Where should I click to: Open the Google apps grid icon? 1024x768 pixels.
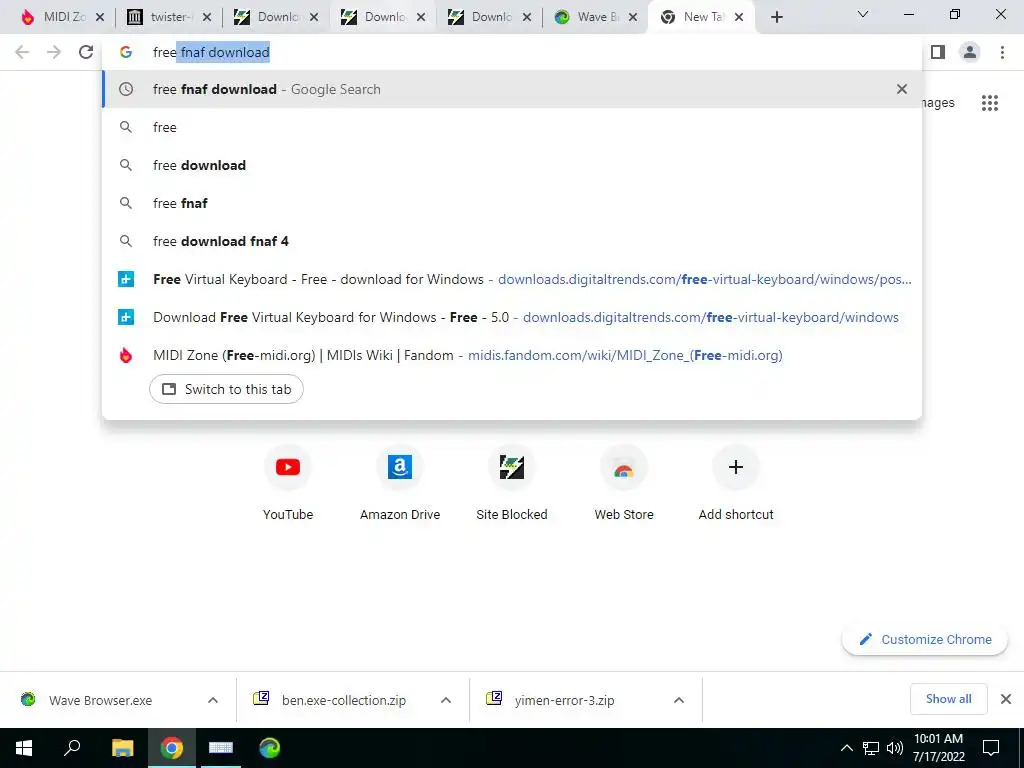pyautogui.click(x=990, y=103)
